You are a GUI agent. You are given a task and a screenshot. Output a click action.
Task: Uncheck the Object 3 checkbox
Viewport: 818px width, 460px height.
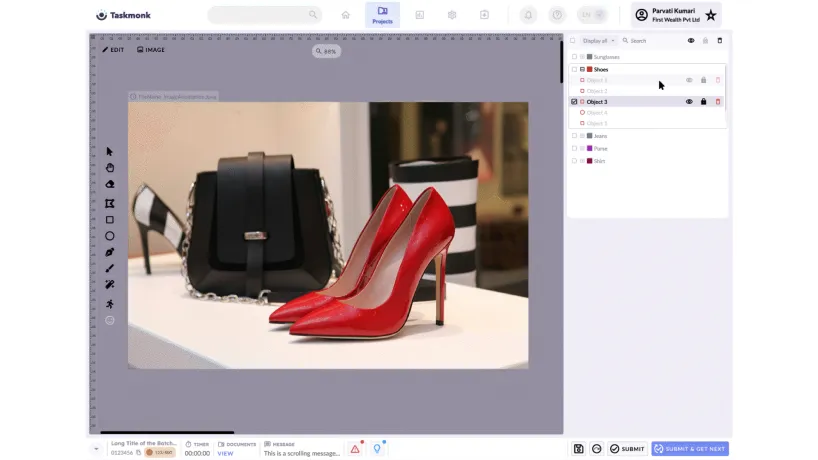tap(574, 102)
